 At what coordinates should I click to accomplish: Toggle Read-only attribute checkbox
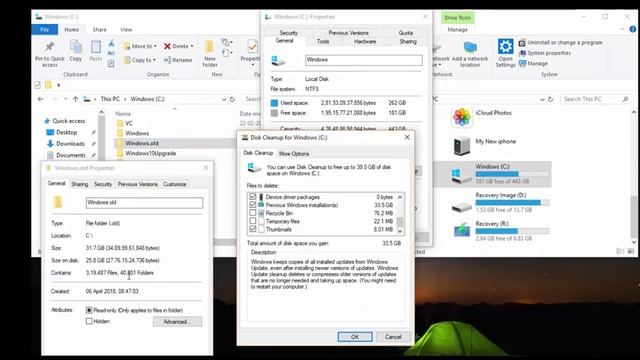click(89, 310)
